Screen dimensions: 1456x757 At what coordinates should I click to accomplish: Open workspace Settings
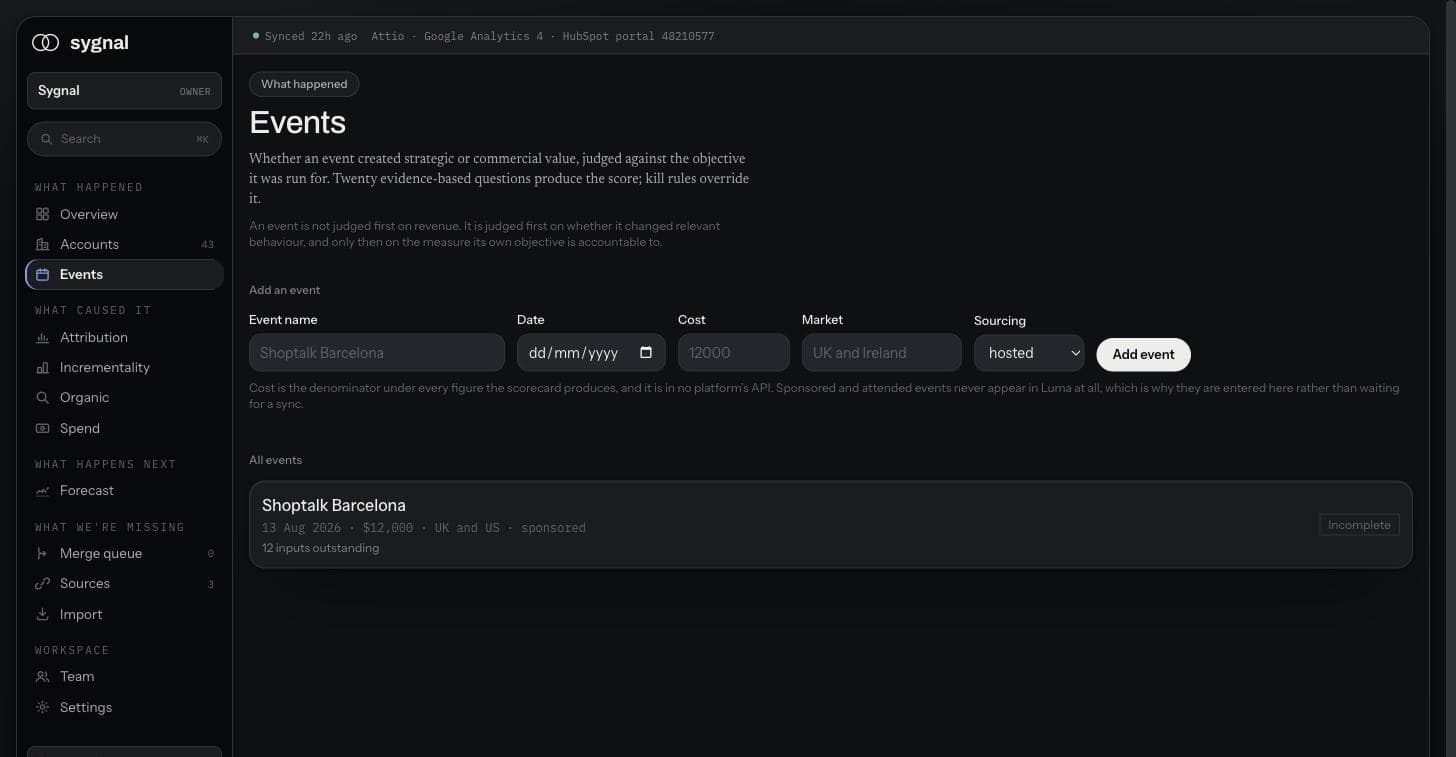(124, 707)
